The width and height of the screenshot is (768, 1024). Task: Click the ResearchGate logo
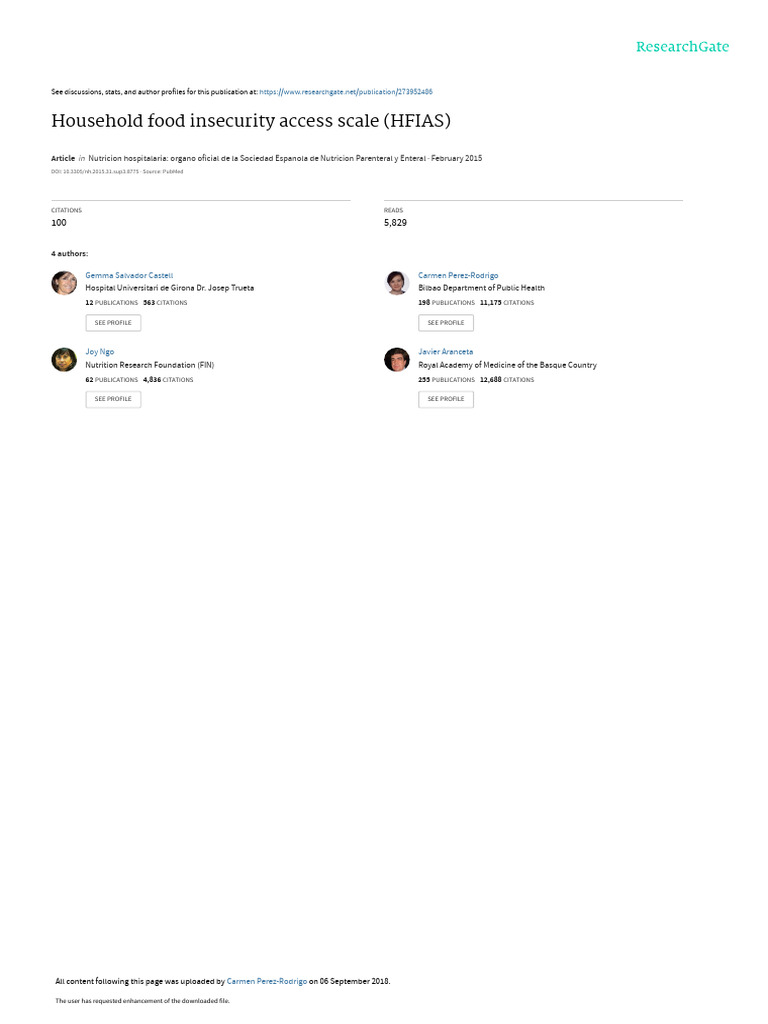point(682,47)
